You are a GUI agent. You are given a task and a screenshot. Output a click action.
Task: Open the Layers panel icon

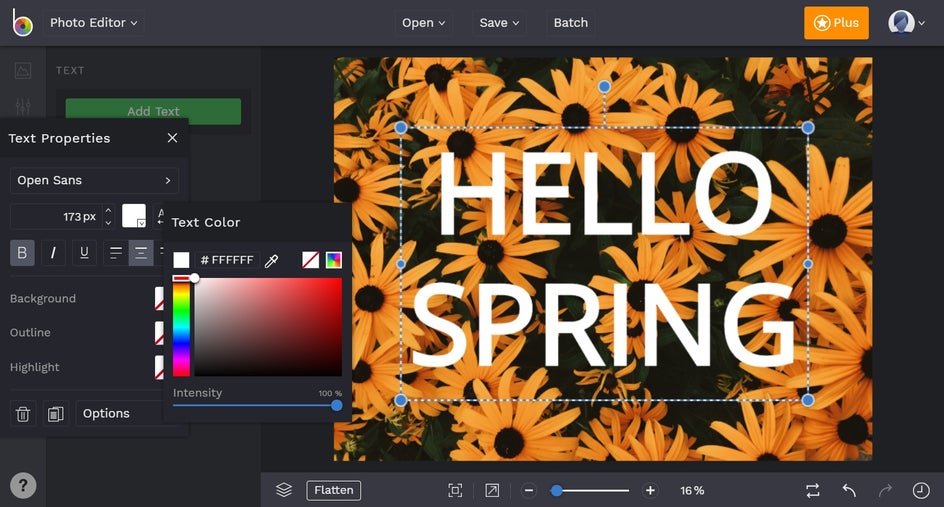tap(284, 490)
